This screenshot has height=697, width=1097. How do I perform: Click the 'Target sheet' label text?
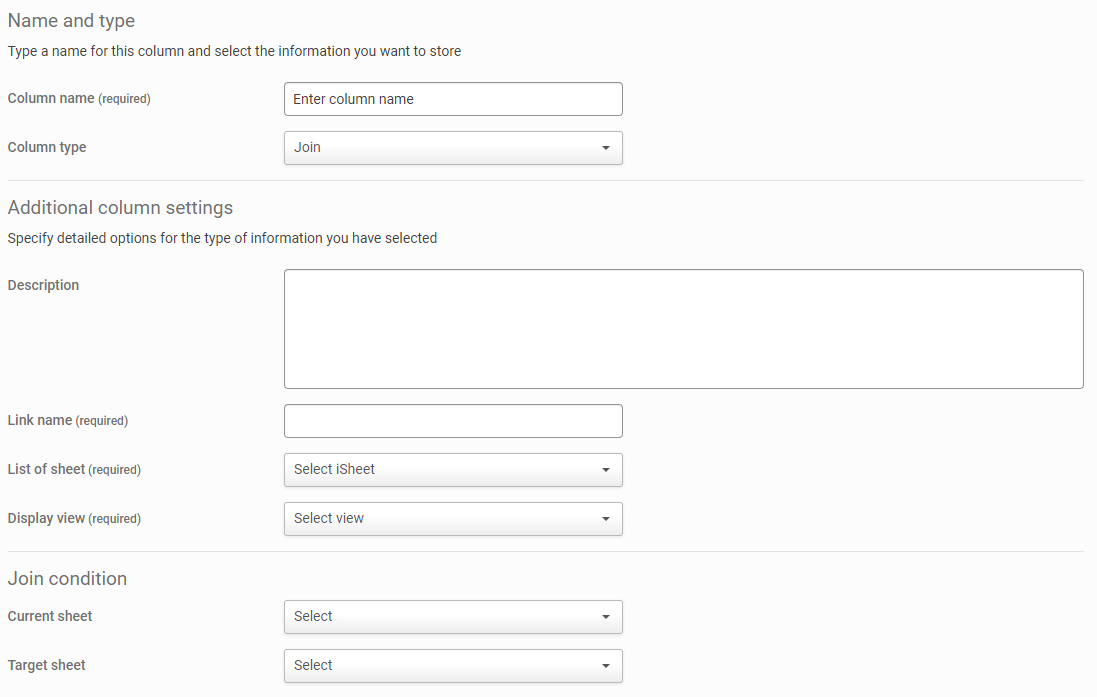point(47,666)
